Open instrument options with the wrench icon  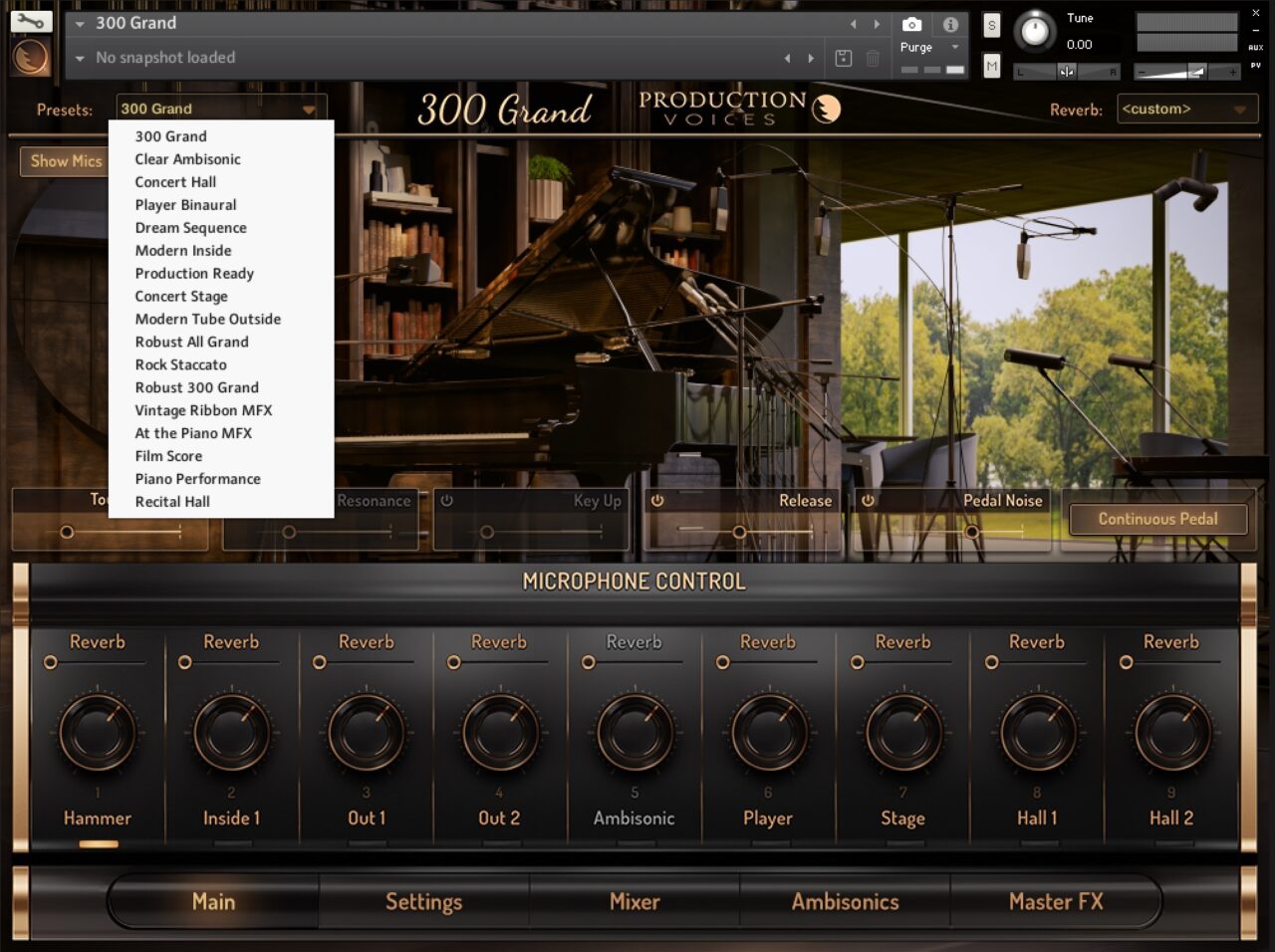[x=30, y=20]
